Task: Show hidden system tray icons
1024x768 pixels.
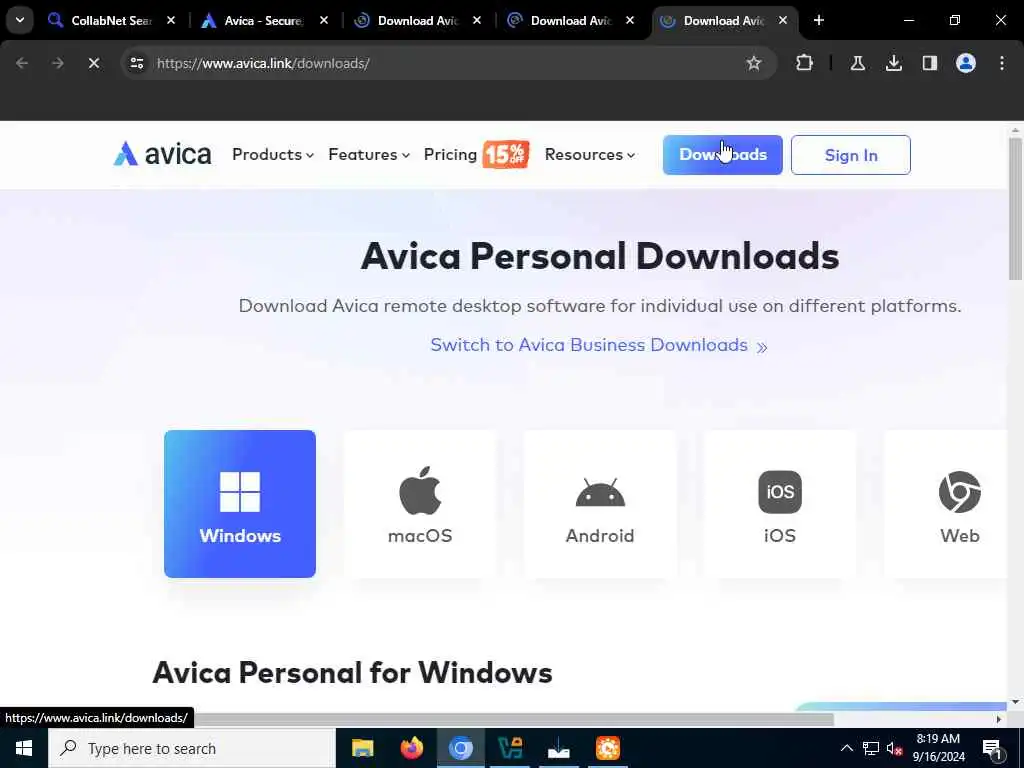Action: pyautogui.click(x=846, y=748)
